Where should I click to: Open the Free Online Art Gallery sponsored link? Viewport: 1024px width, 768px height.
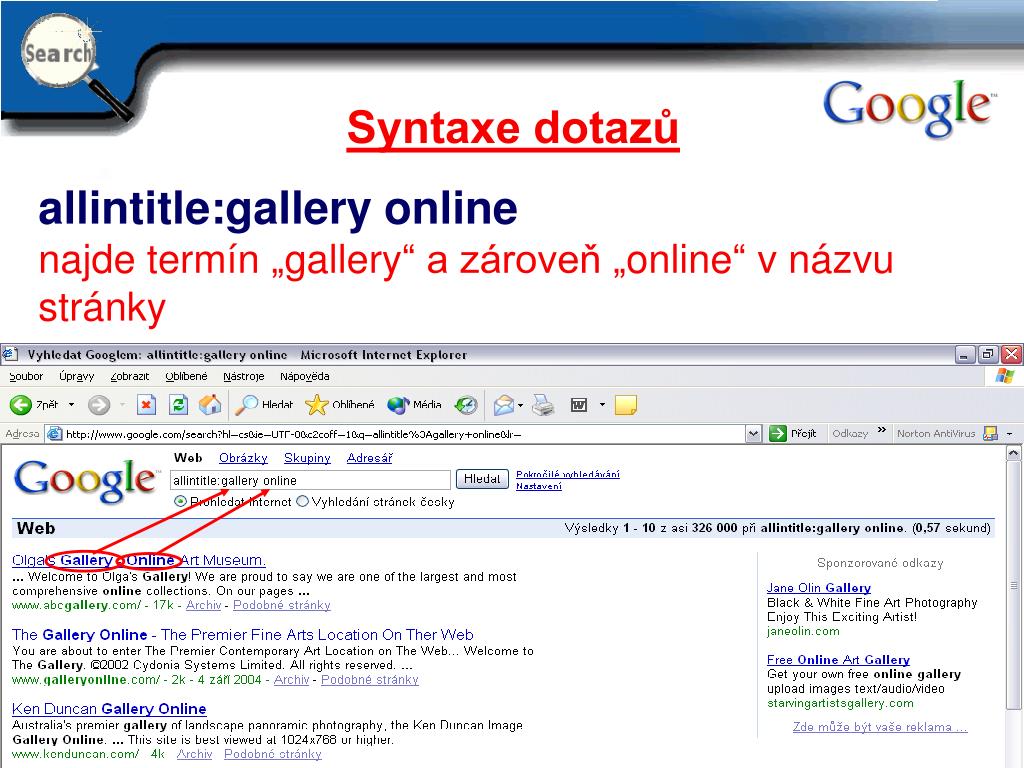[x=839, y=660]
